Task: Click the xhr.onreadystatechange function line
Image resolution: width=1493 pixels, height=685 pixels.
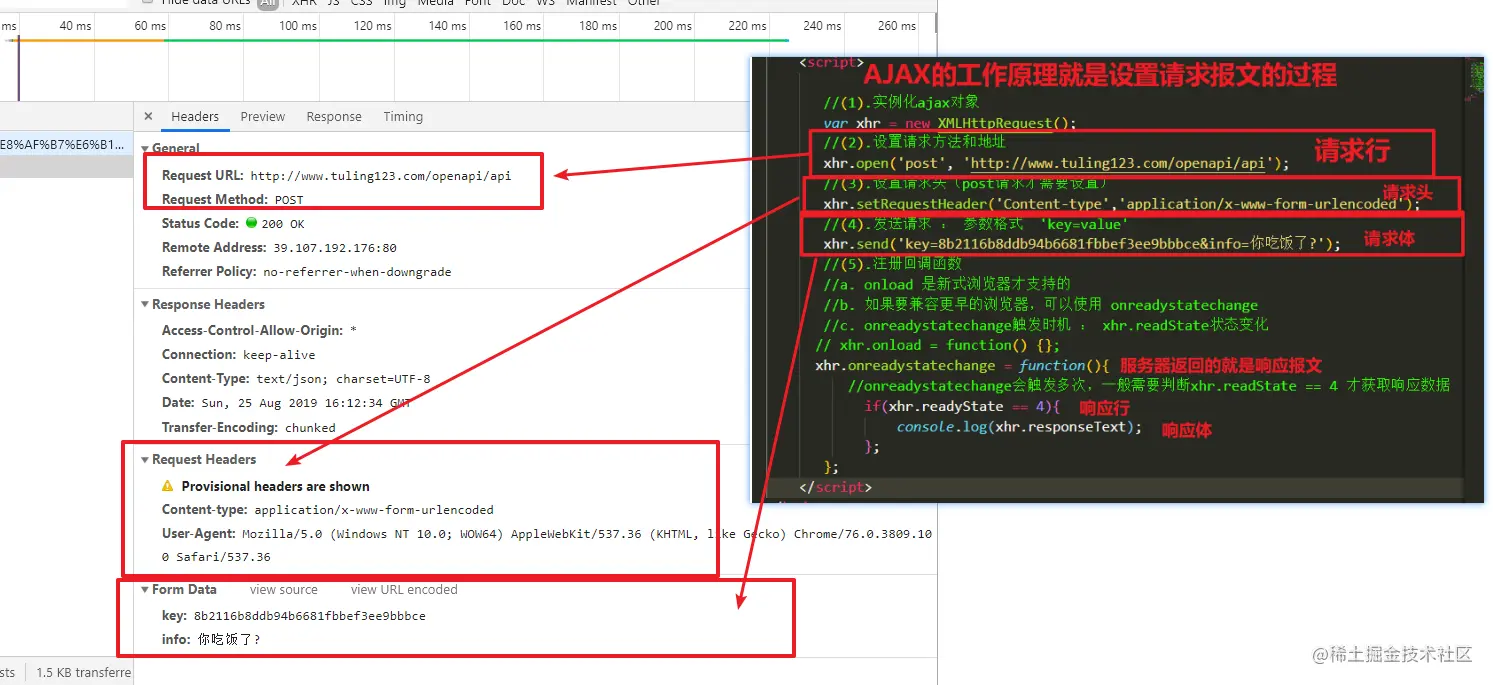Action: coord(962,365)
